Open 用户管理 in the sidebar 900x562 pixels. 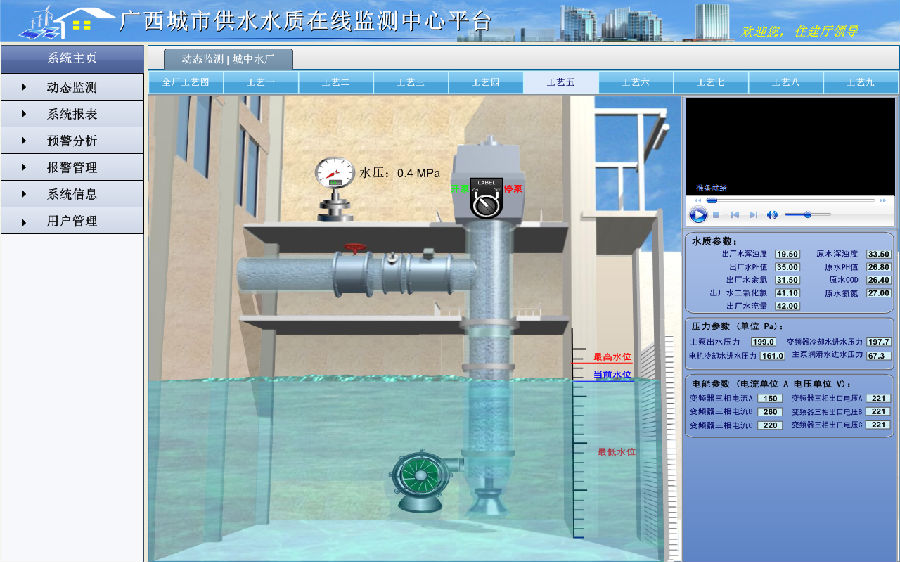(71, 221)
